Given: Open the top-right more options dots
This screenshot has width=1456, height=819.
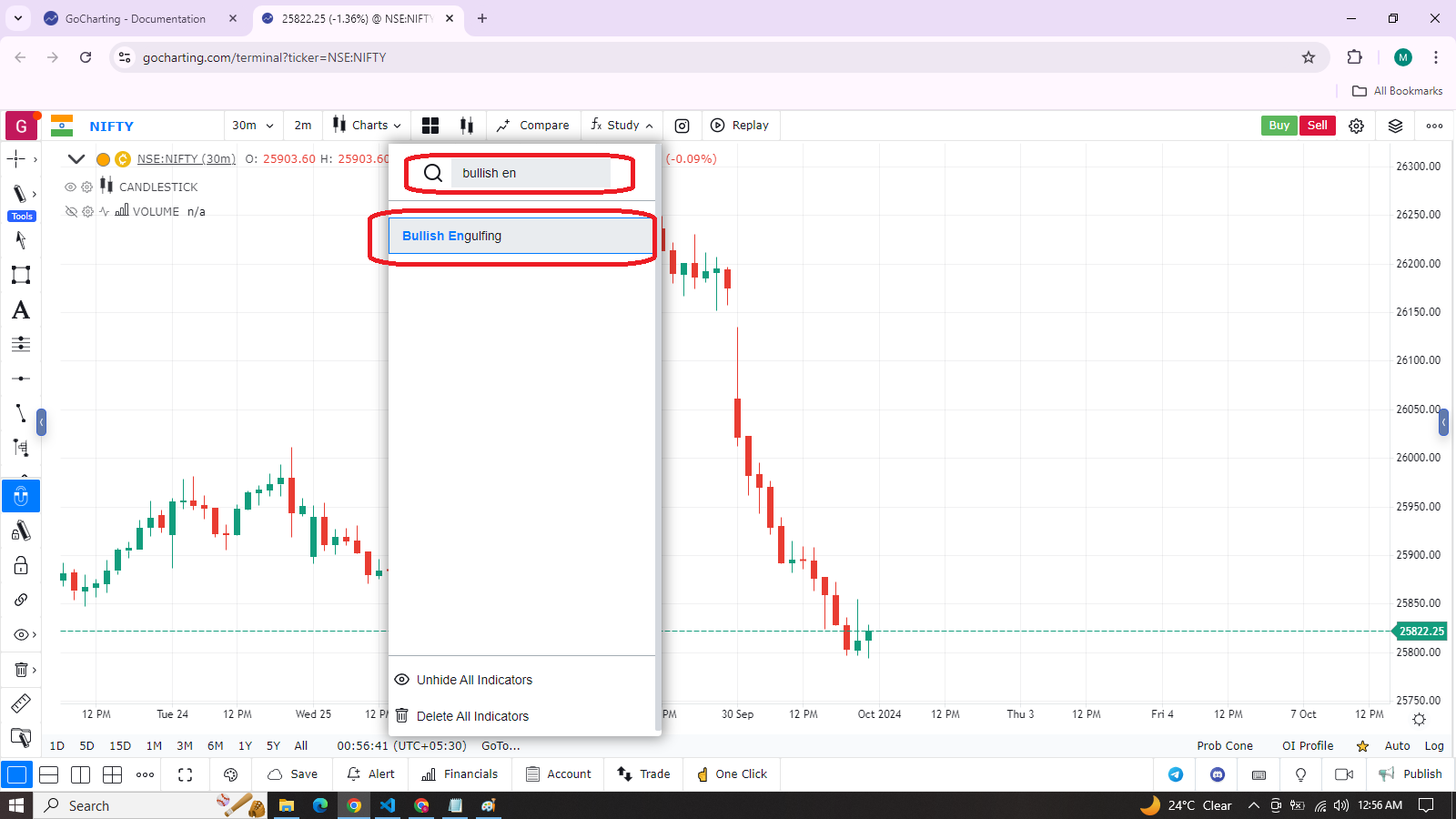Looking at the screenshot, I should [1434, 126].
